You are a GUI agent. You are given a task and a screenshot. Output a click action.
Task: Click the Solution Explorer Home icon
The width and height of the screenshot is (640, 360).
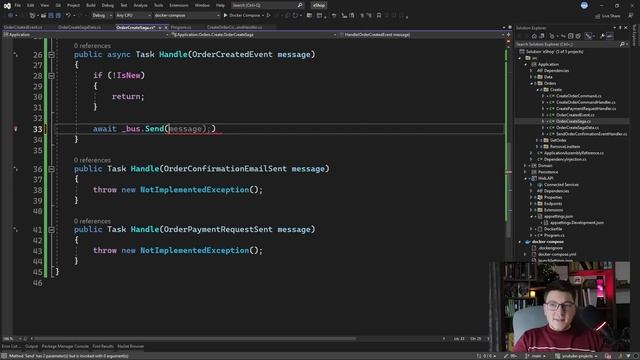point(533,36)
